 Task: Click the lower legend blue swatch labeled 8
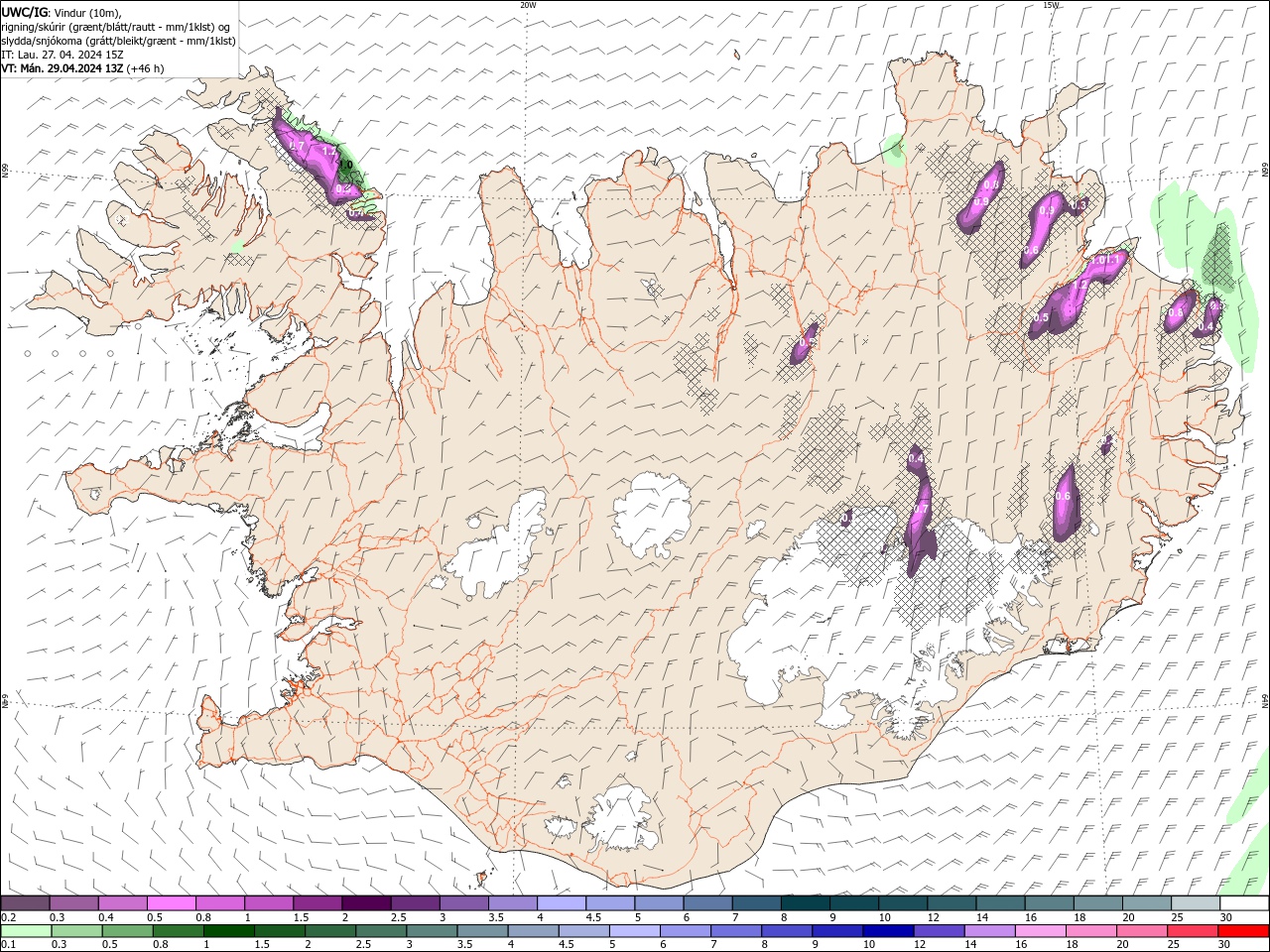coord(786,931)
